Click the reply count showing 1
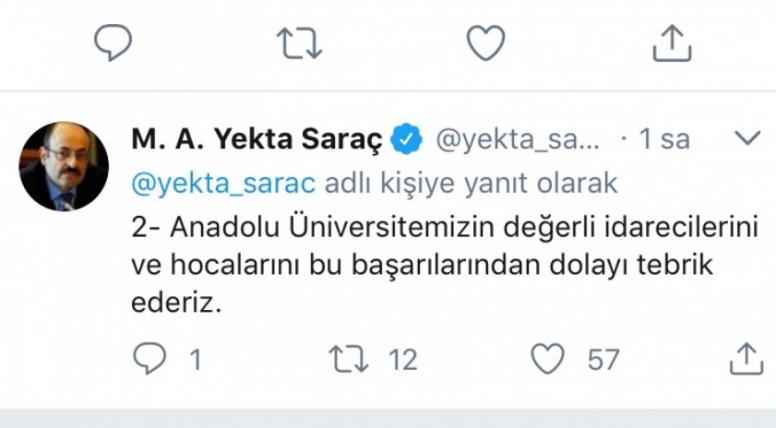The width and height of the screenshot is (776, 428). tap(196, 360)
